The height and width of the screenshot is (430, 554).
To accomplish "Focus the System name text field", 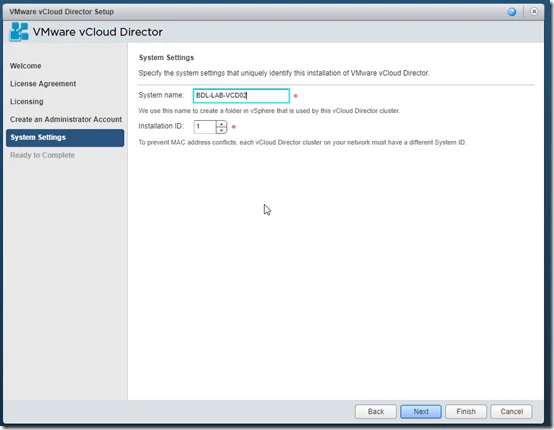I will pyautogui.click(x=241, y=96).
